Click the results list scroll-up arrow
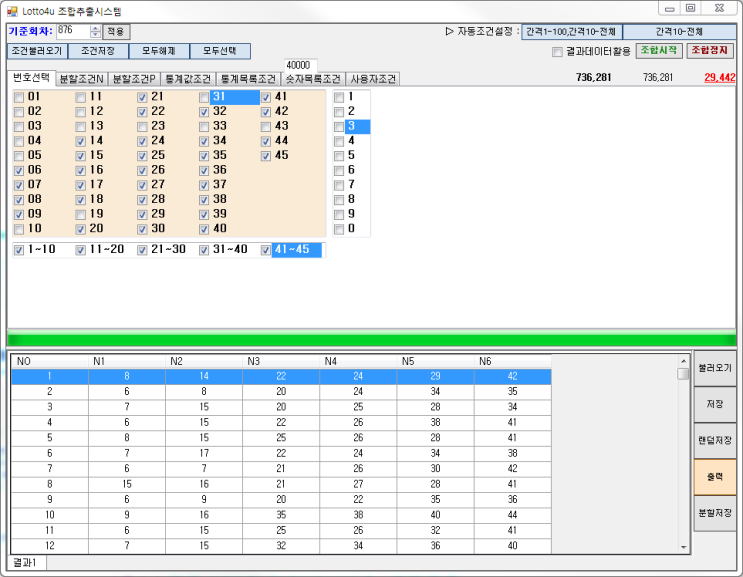This screenshot has width=743, height=577. (x=683, y=361)
